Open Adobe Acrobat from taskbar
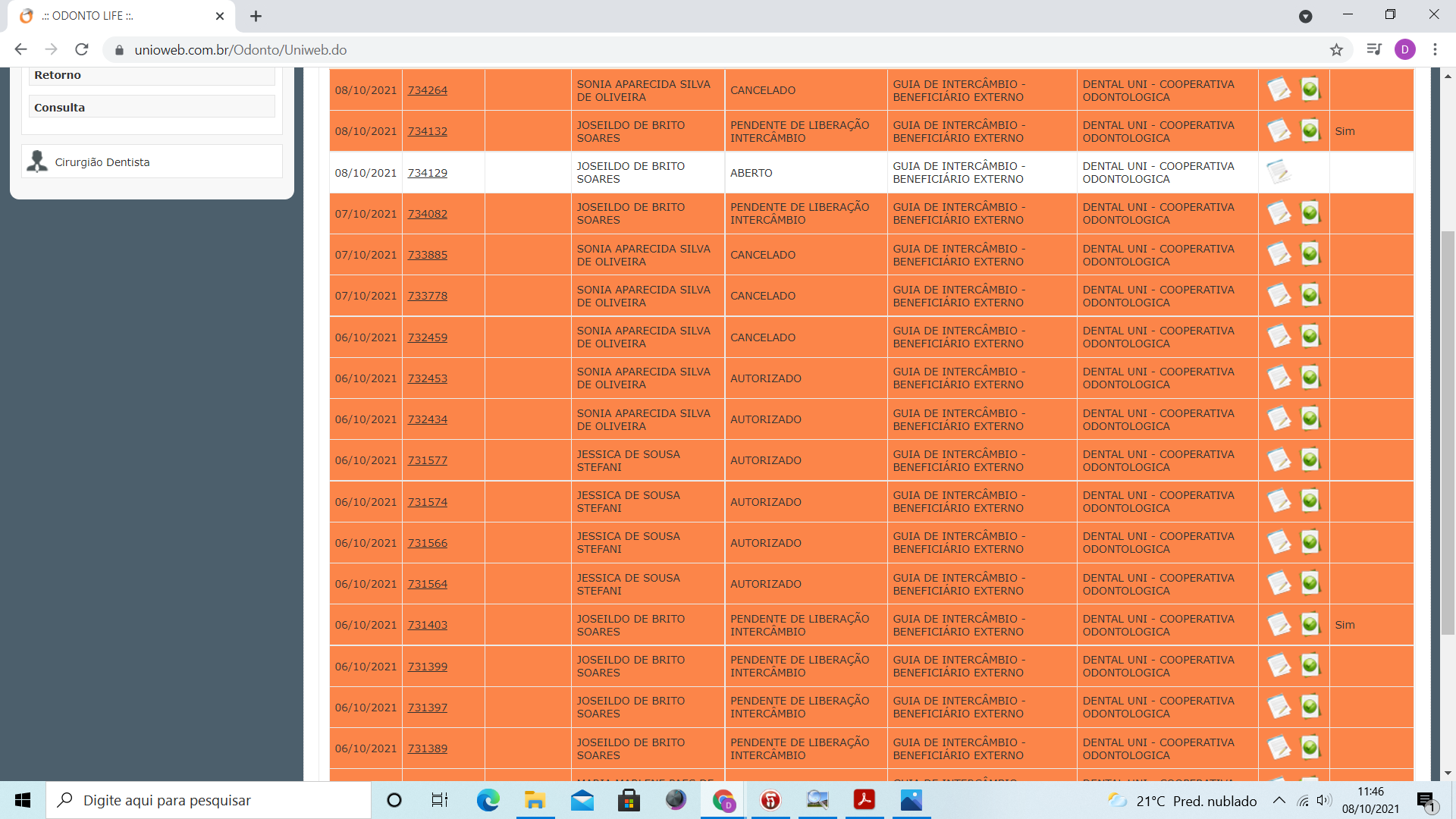The width and height of the screenshot is (1456, 819). (x=864, y=800)
